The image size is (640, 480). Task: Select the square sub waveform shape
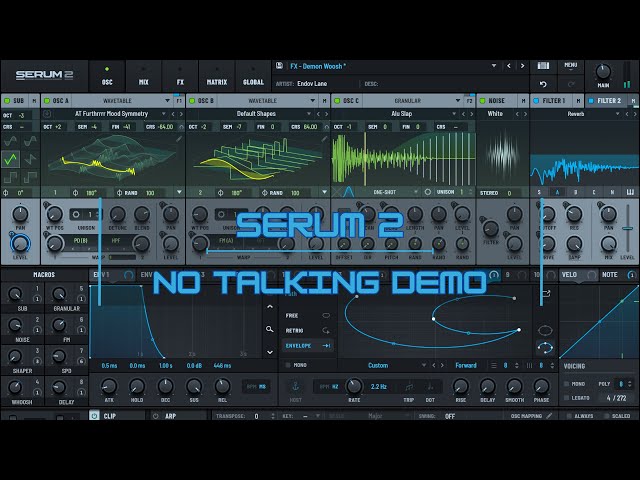[x=10, y=177]
